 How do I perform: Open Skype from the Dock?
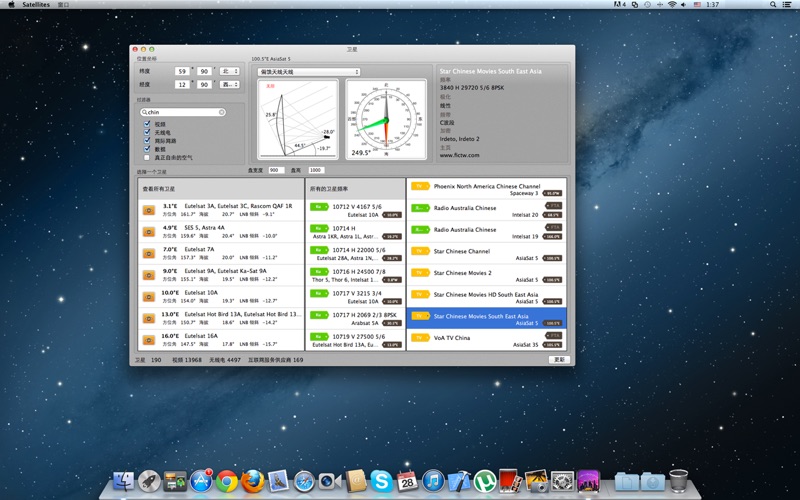pos(381,481)
